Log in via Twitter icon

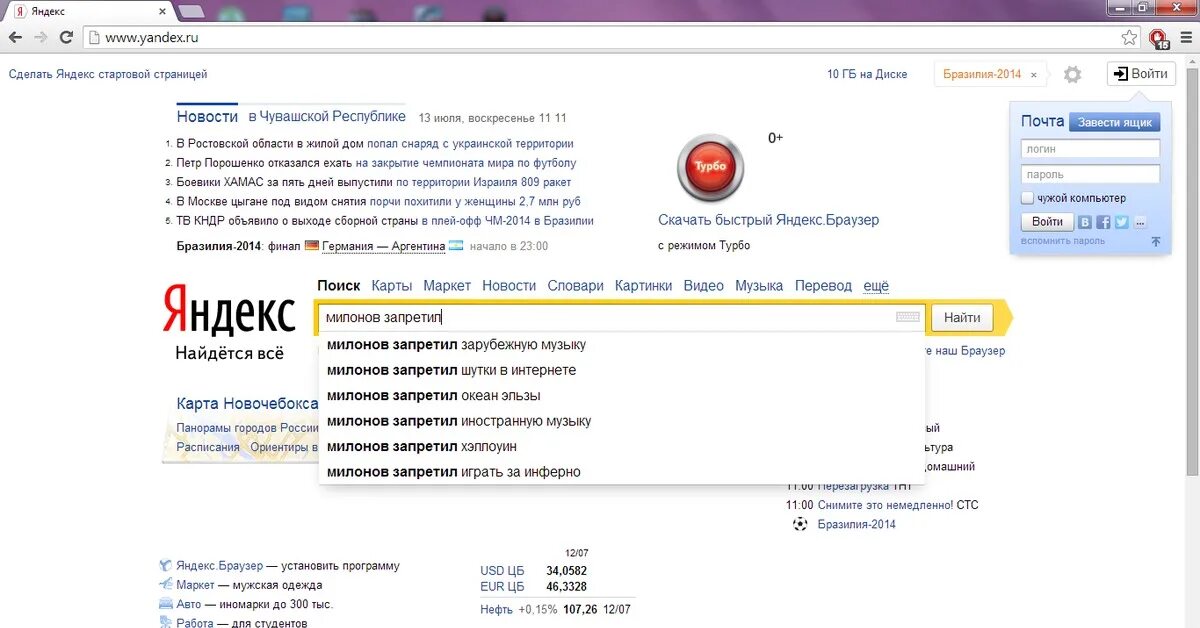click(1121, 222)
